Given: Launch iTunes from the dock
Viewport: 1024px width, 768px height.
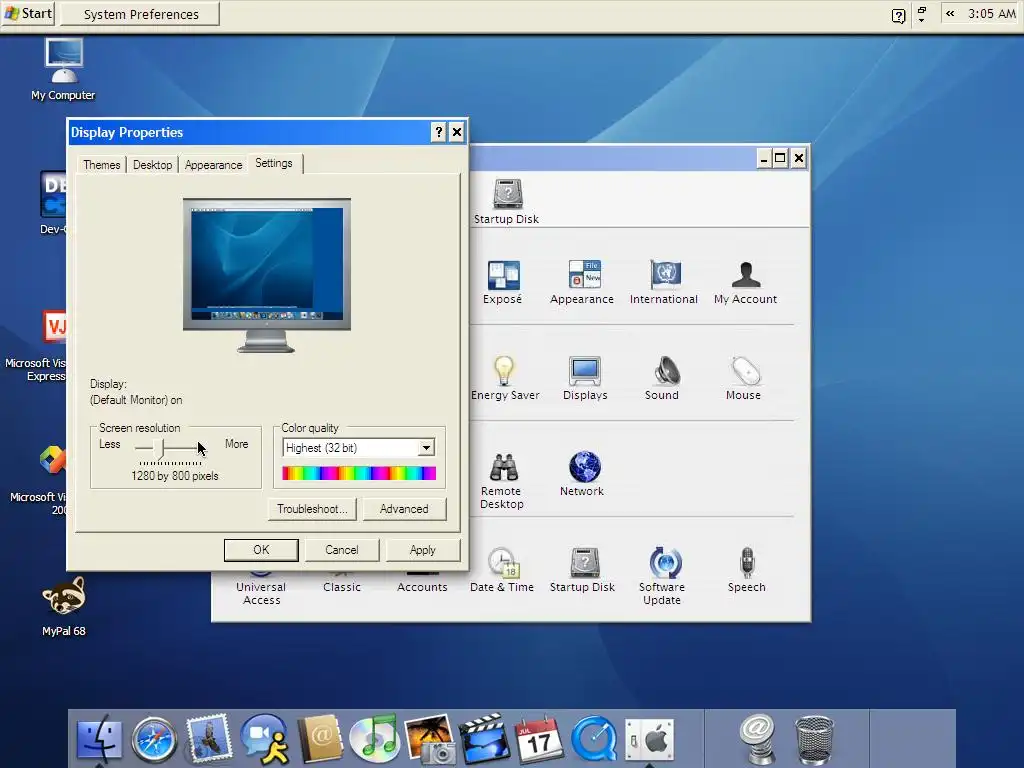Looking at the screenshot, I should (374, 739).
